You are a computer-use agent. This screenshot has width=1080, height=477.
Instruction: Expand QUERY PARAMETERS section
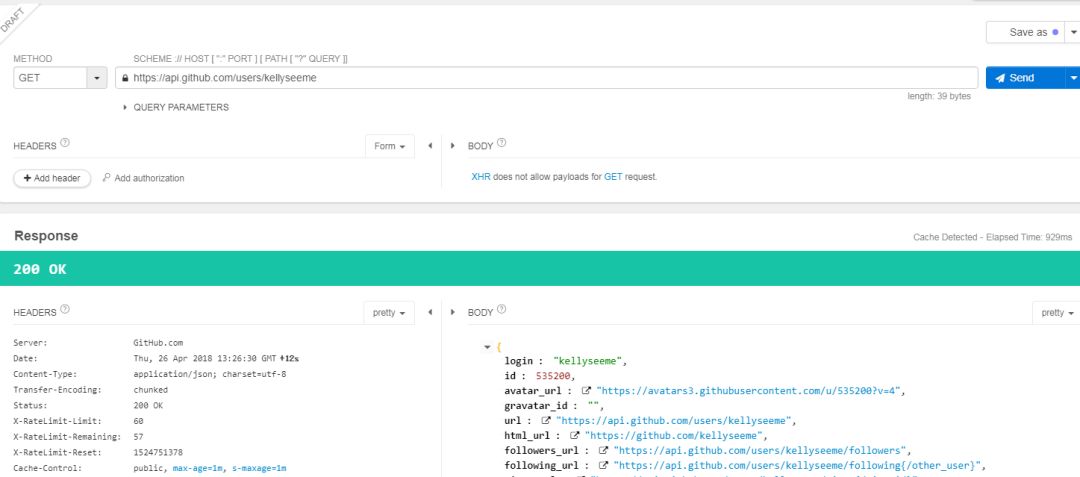(176, 107)
